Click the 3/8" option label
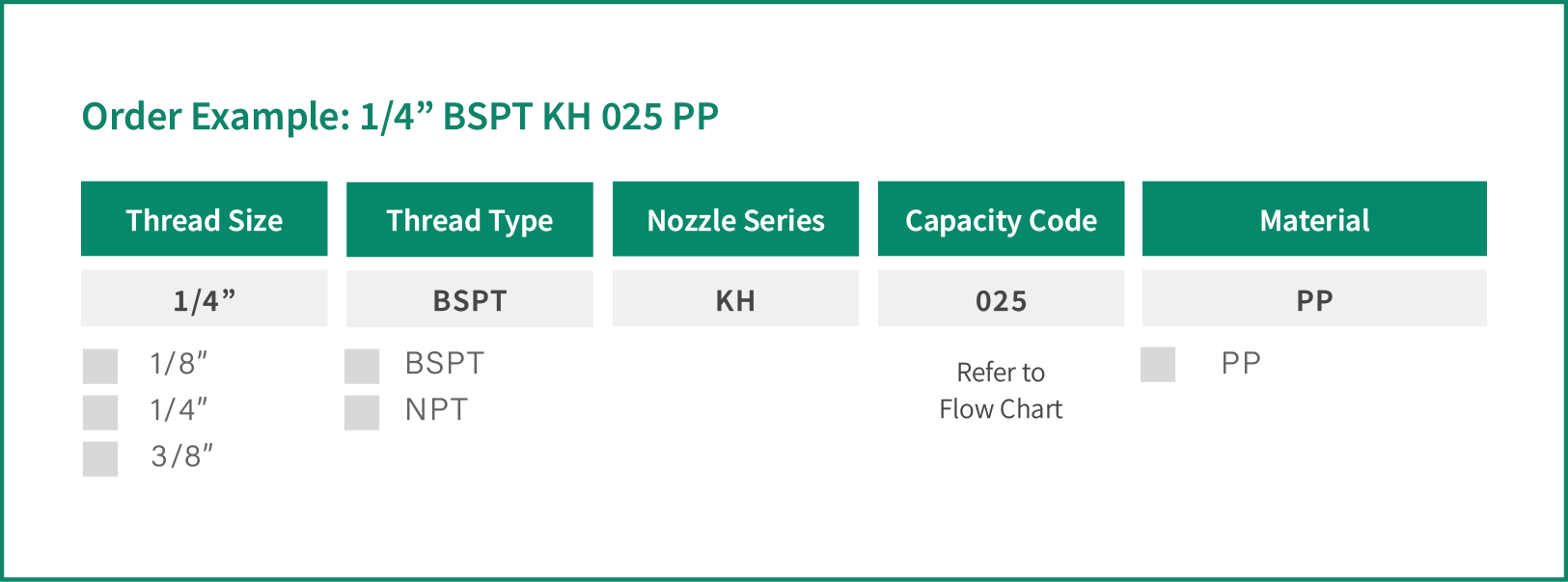 coord(181,456)
